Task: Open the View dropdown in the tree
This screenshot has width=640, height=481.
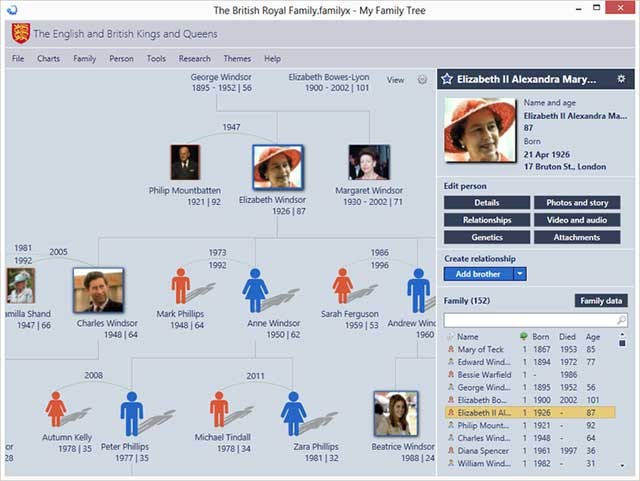Action: [x=396, y=80]
